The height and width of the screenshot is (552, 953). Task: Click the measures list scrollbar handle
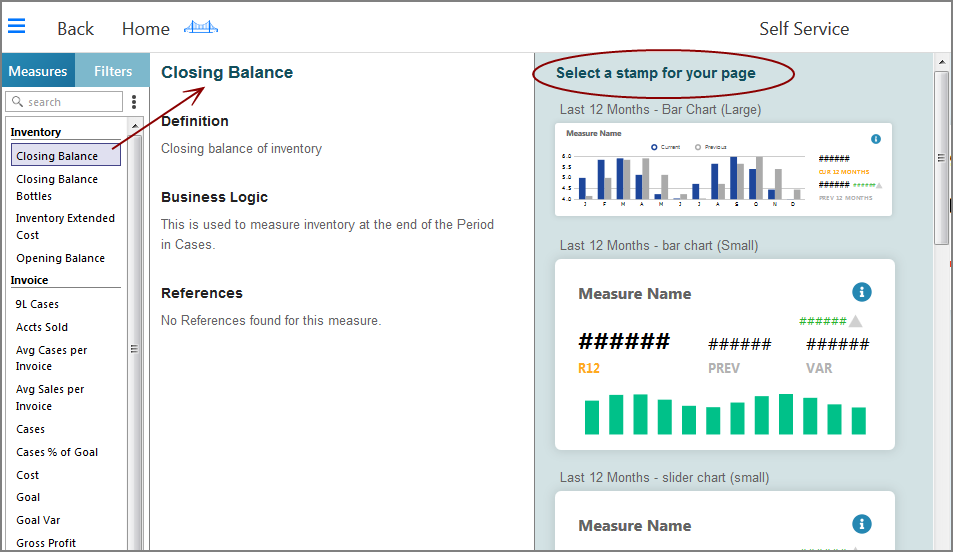134,349
